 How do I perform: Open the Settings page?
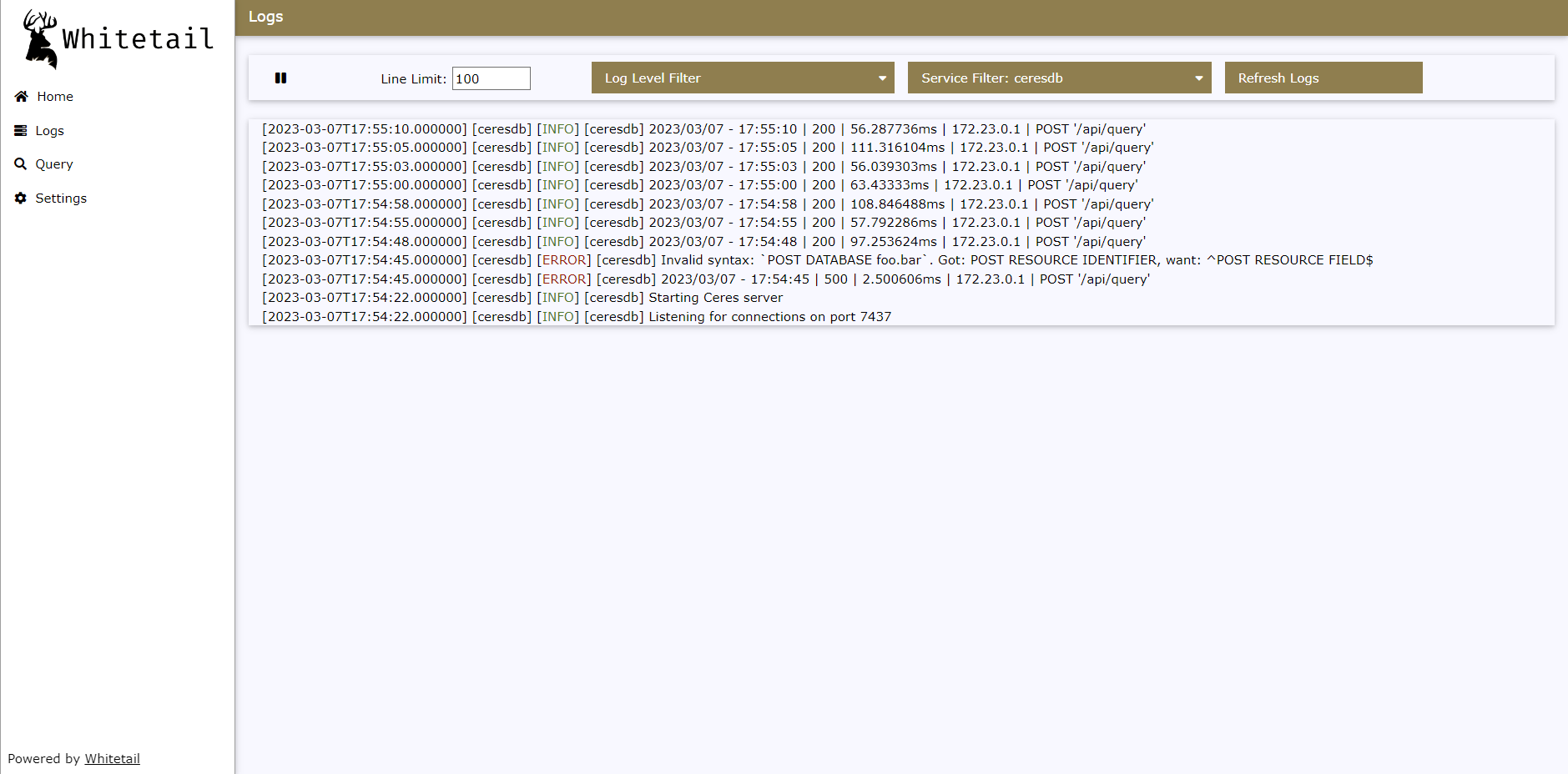61,199
